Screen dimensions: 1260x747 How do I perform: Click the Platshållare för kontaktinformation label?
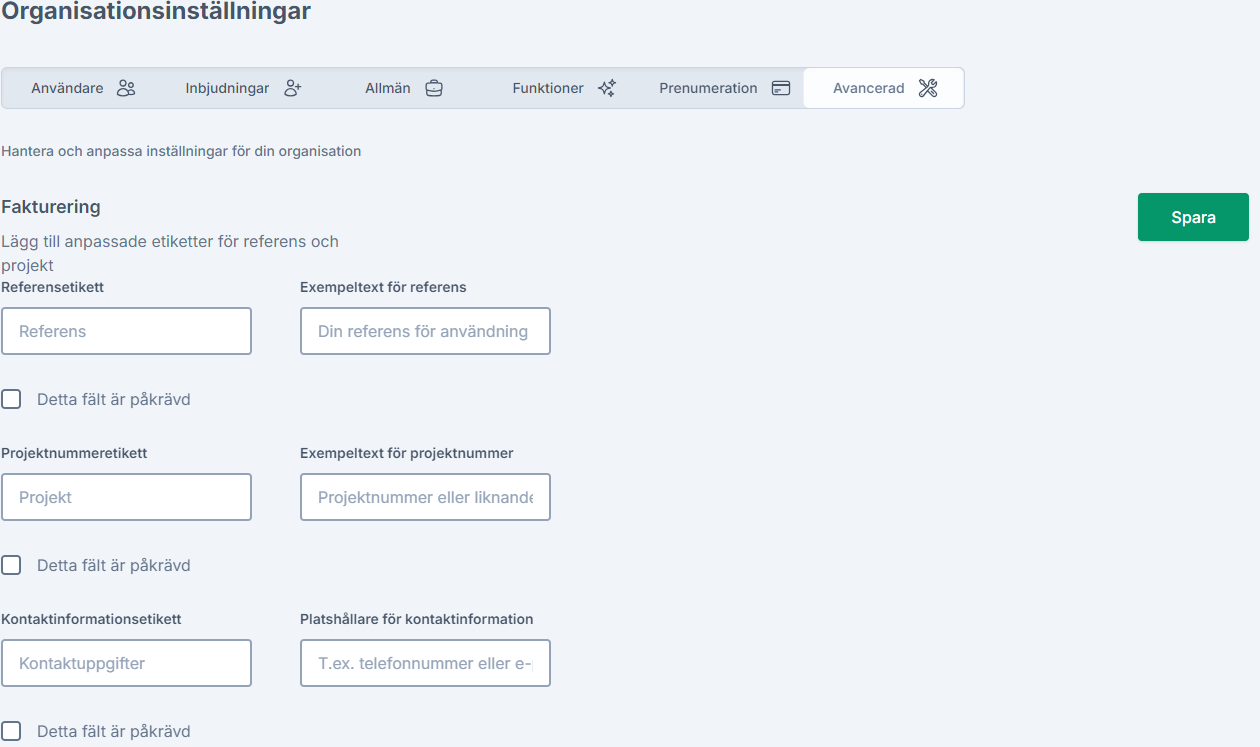(417, 619)
